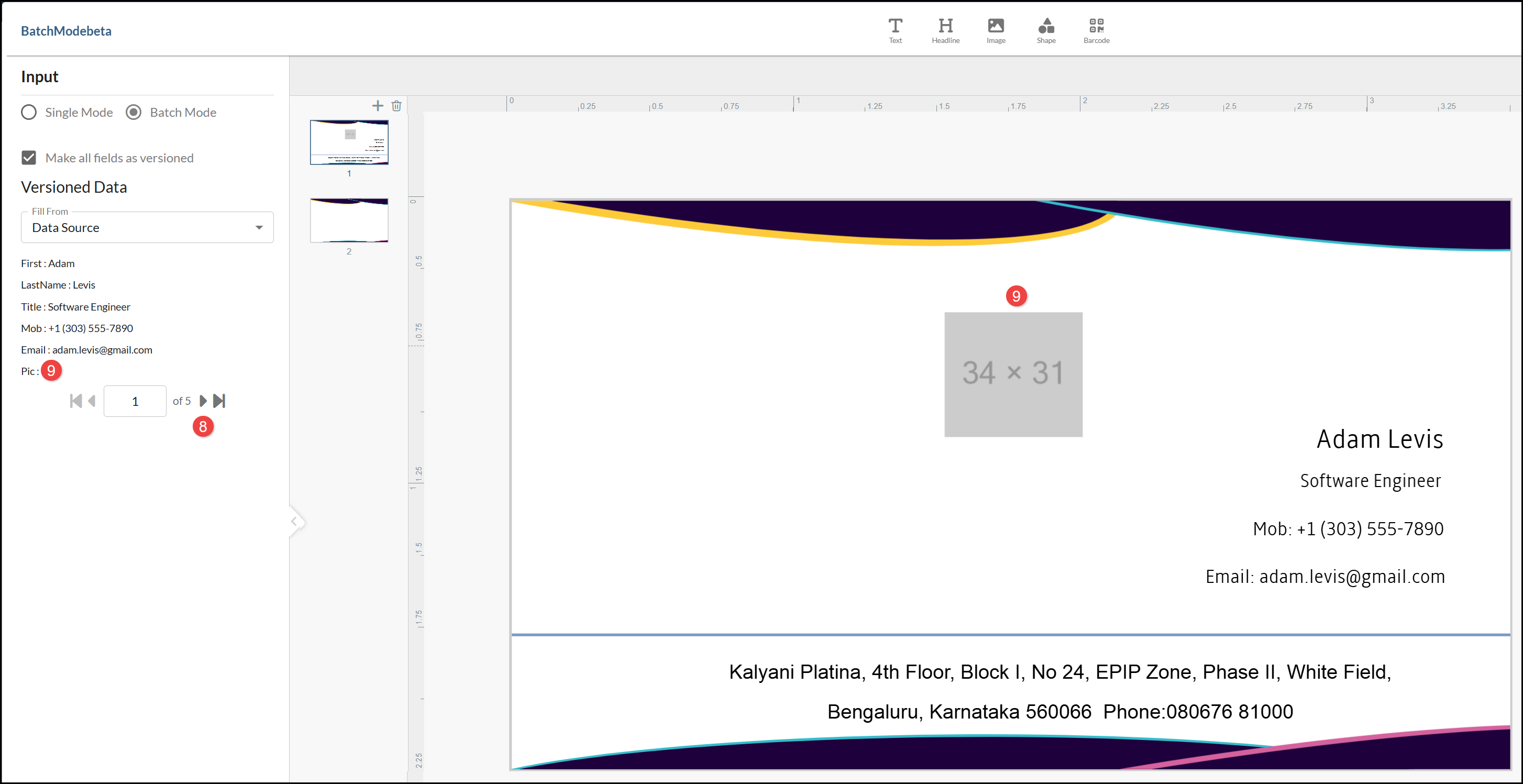
Task: Go to previous record arrow
Action: click(x=92, y=401)
